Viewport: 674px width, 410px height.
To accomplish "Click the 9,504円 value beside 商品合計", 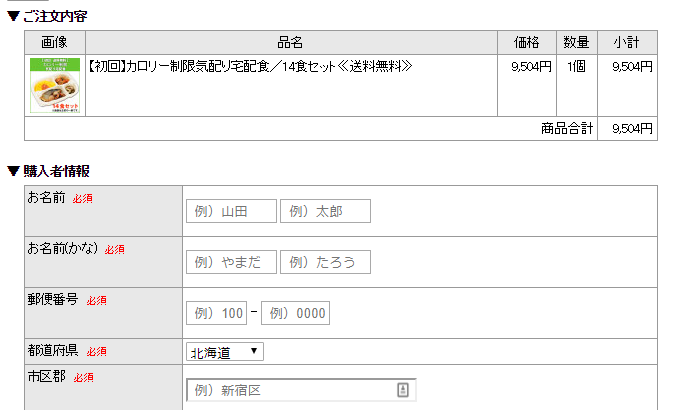I will pyautogui.click(x=632, y=129).
